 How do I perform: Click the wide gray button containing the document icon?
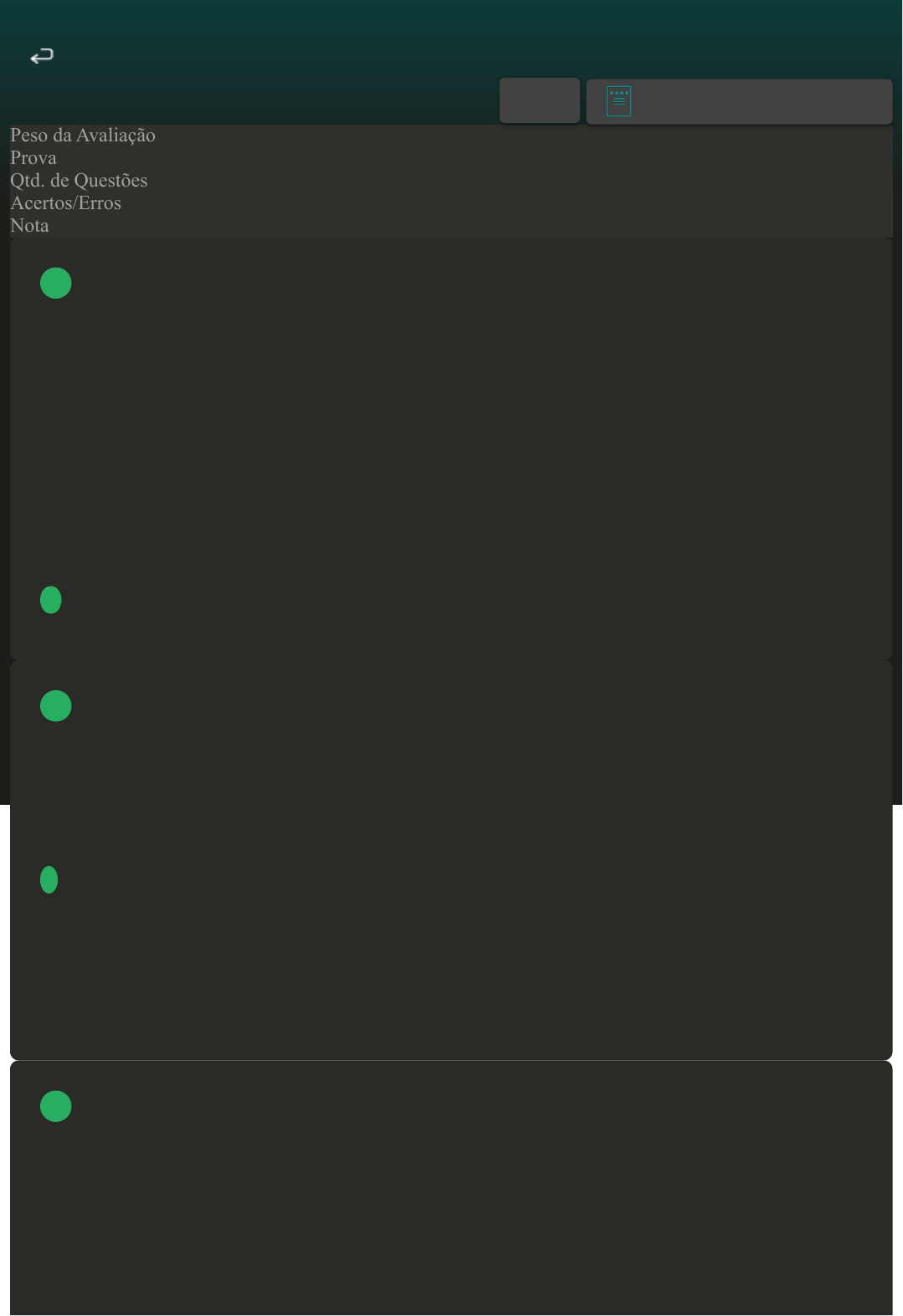pos(739,101)
